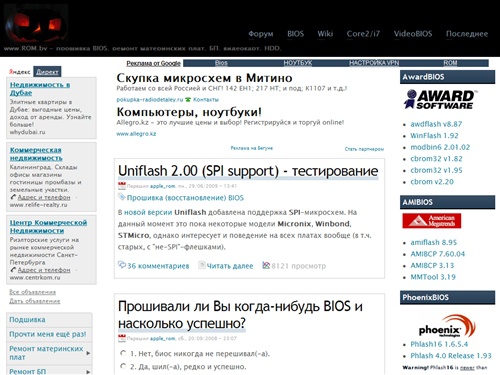
Task: Download cbrom32 v1.95
Action: tap(436, 170)
